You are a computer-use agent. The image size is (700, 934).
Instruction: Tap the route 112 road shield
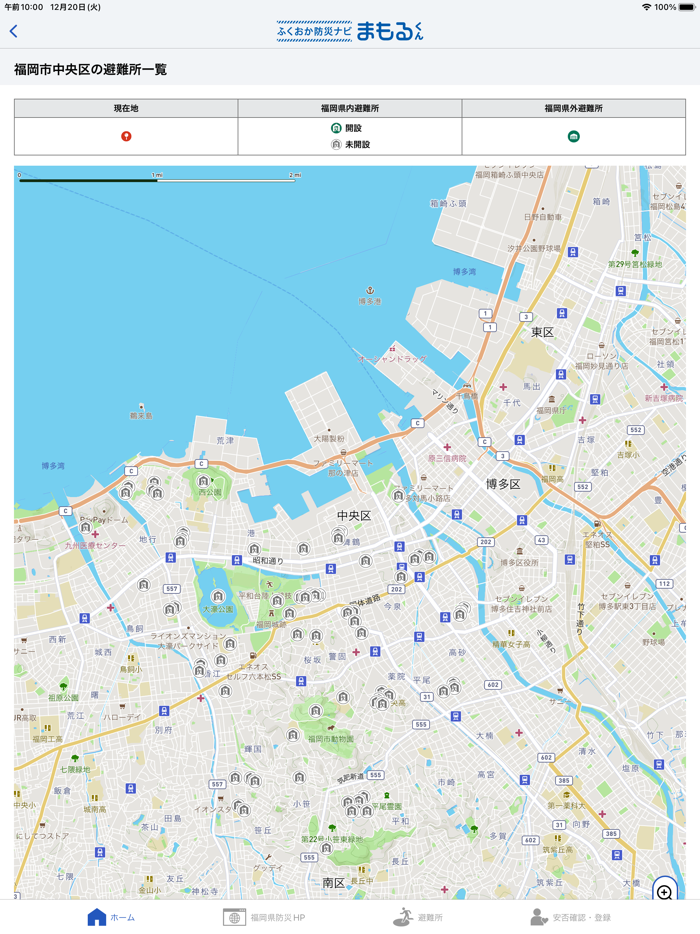[665, 584]
